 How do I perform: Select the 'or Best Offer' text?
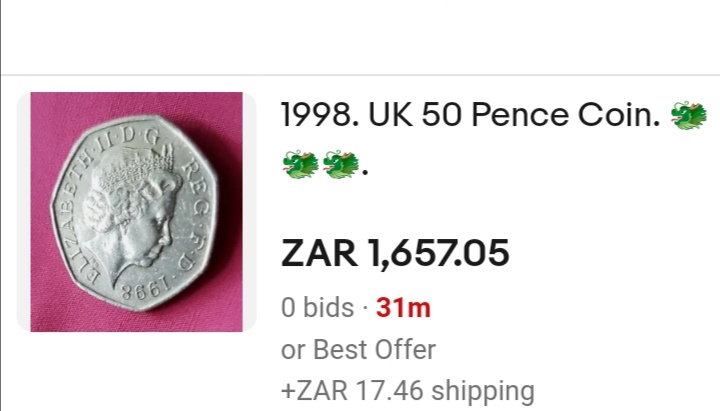(x=359, y=350)
